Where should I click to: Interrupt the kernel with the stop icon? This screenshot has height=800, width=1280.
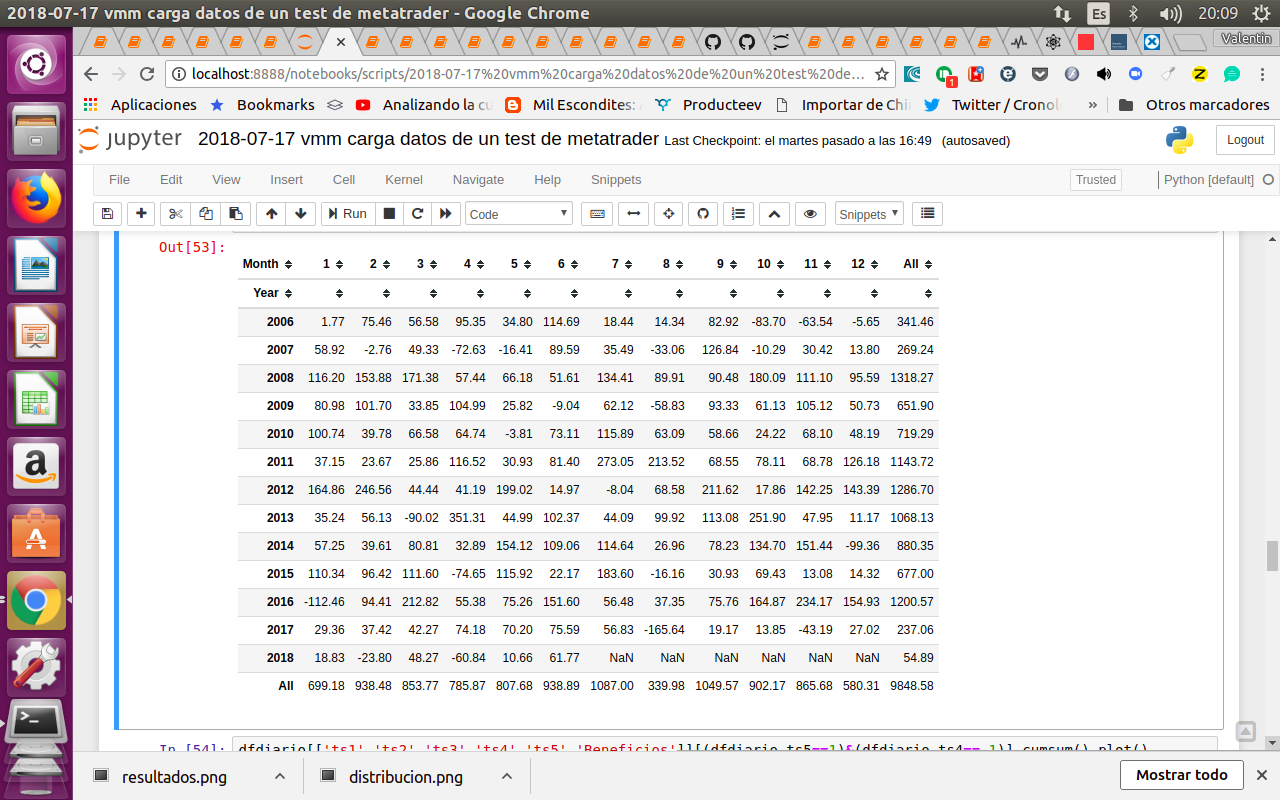pyautogui.click(x=390, y=214)
